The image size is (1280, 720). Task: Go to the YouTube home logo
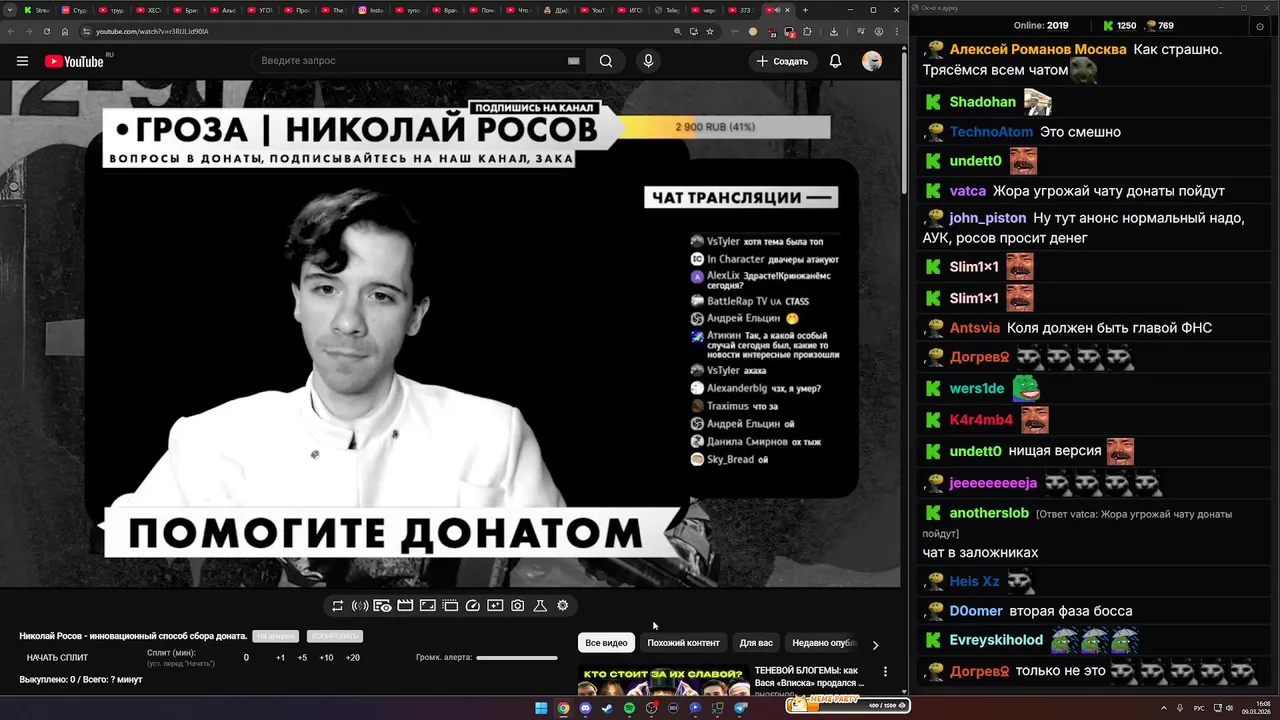[74, 61]
